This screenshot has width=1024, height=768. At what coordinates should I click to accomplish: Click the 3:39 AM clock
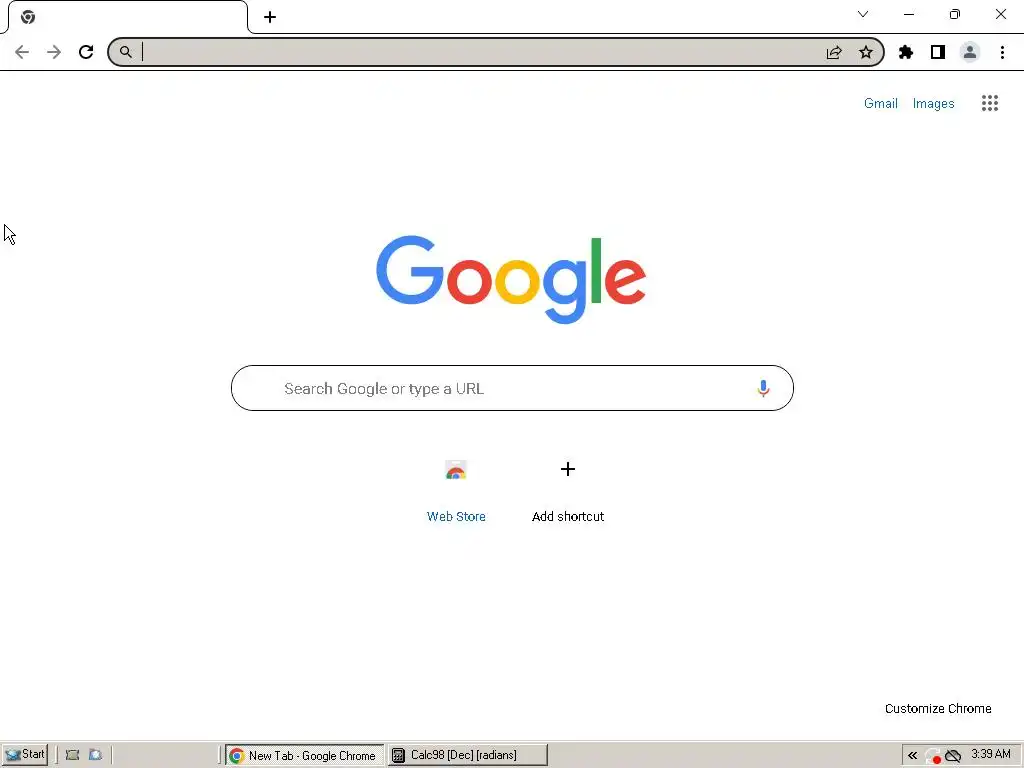[x=991, y=754]
